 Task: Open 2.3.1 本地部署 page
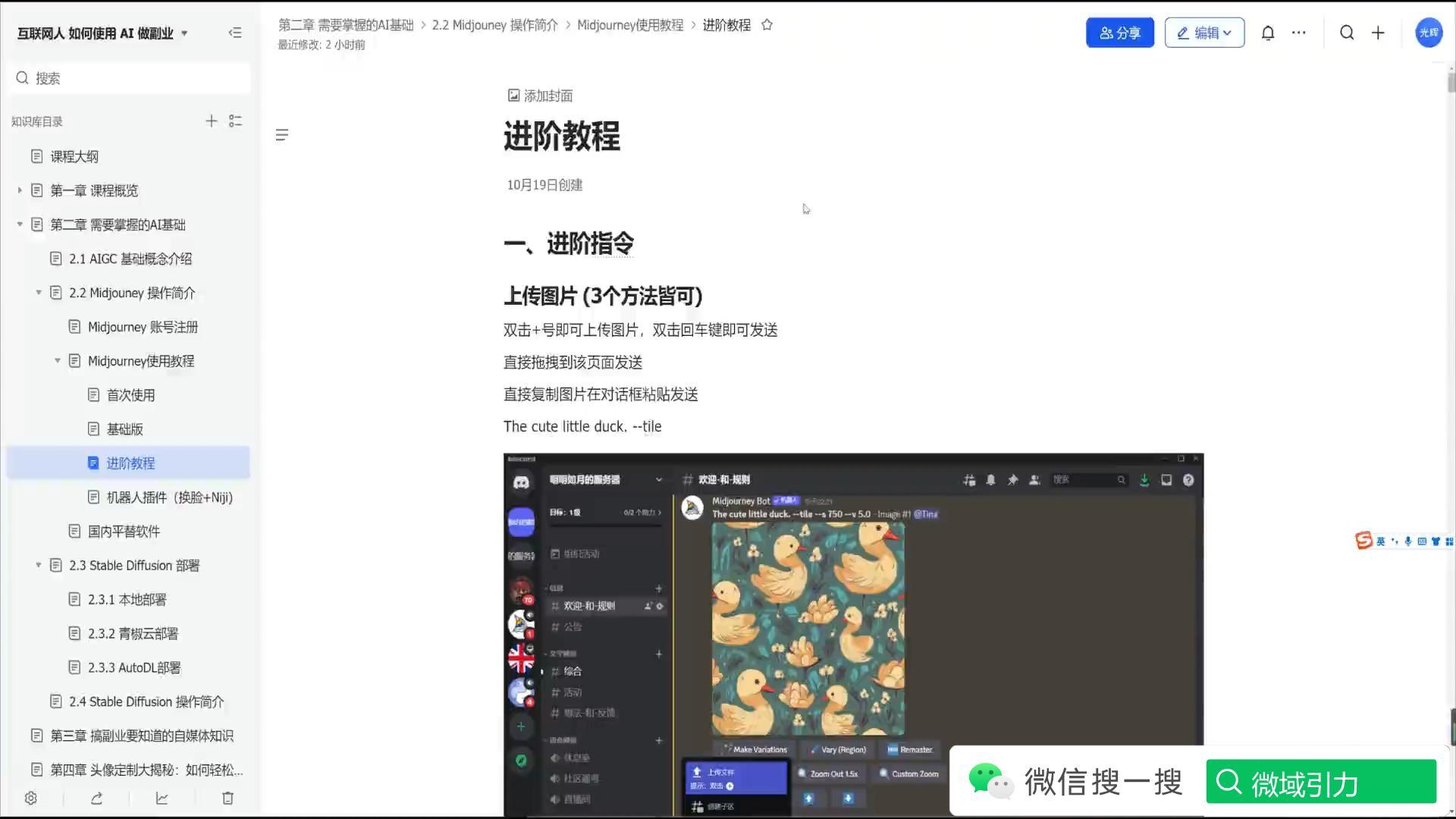point(129,600)
